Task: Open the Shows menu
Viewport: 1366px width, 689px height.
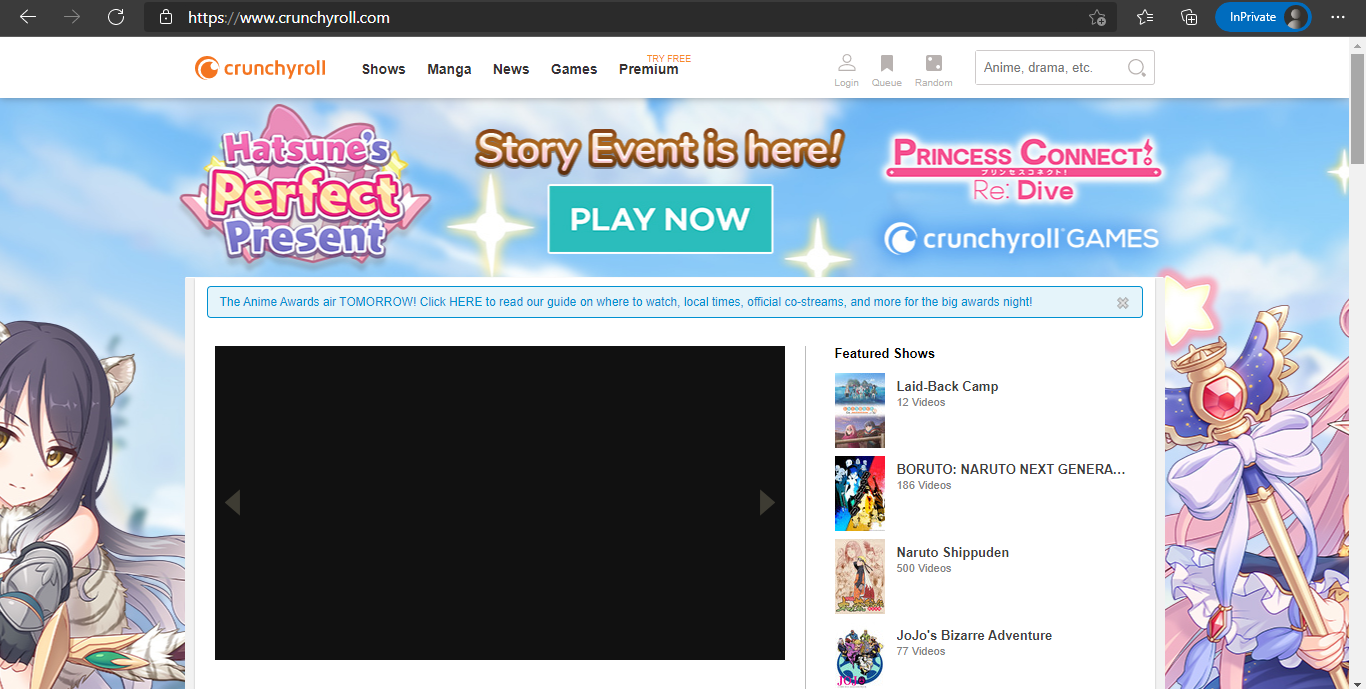Action: point(384,69)
